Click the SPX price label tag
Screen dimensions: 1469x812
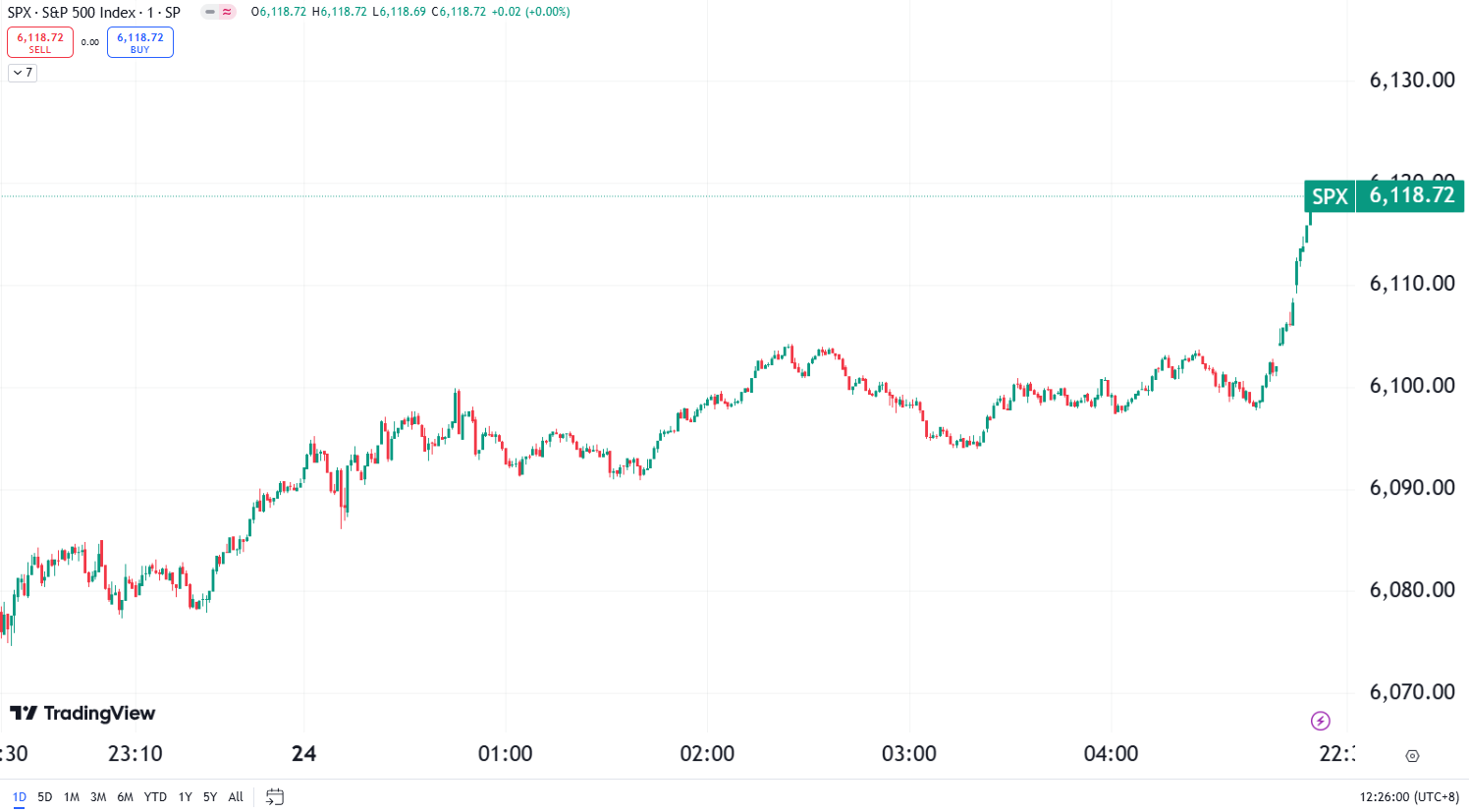[x=1330, y=196]
